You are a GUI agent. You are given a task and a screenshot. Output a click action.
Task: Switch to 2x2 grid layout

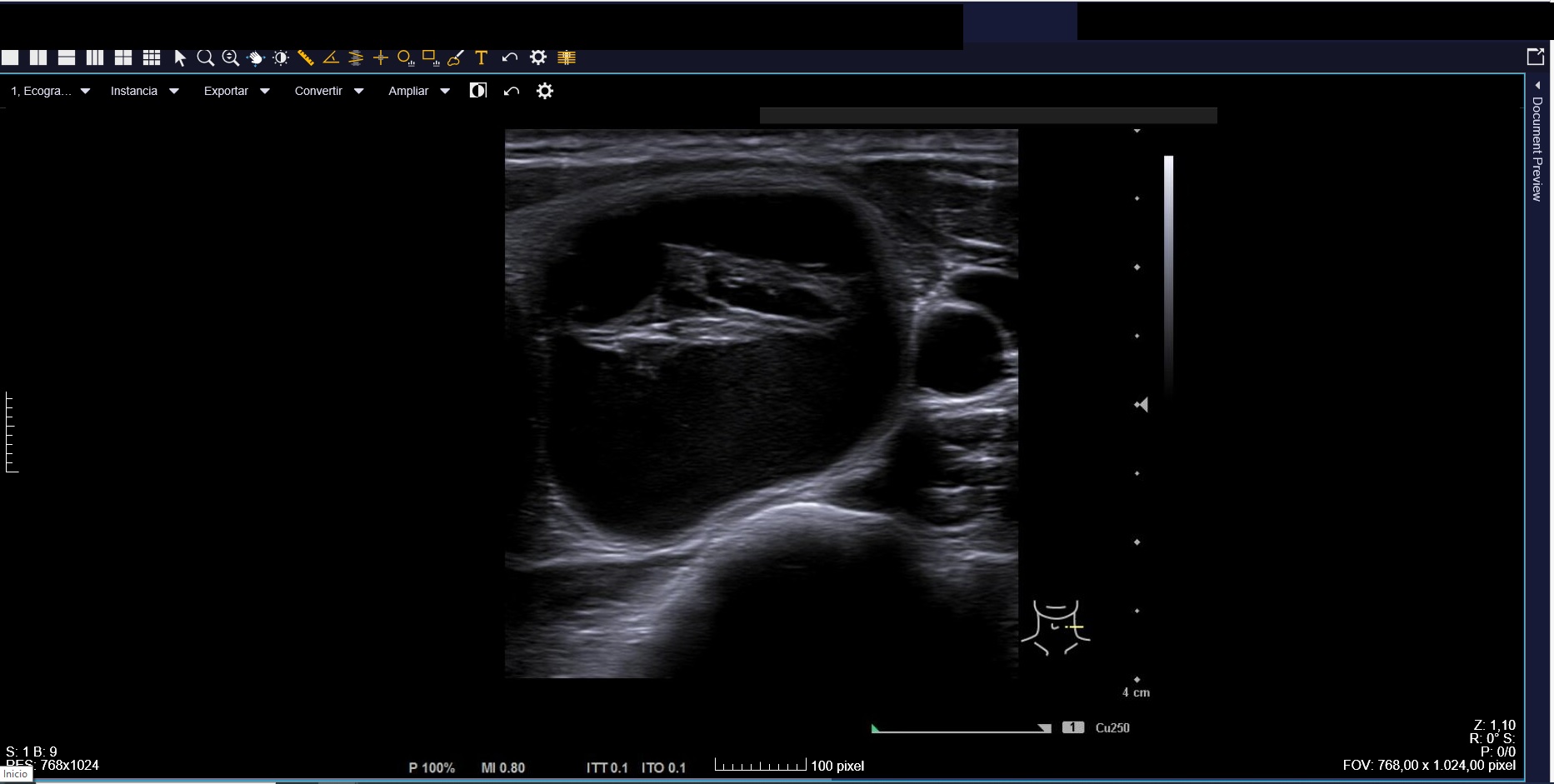[123, 57]
